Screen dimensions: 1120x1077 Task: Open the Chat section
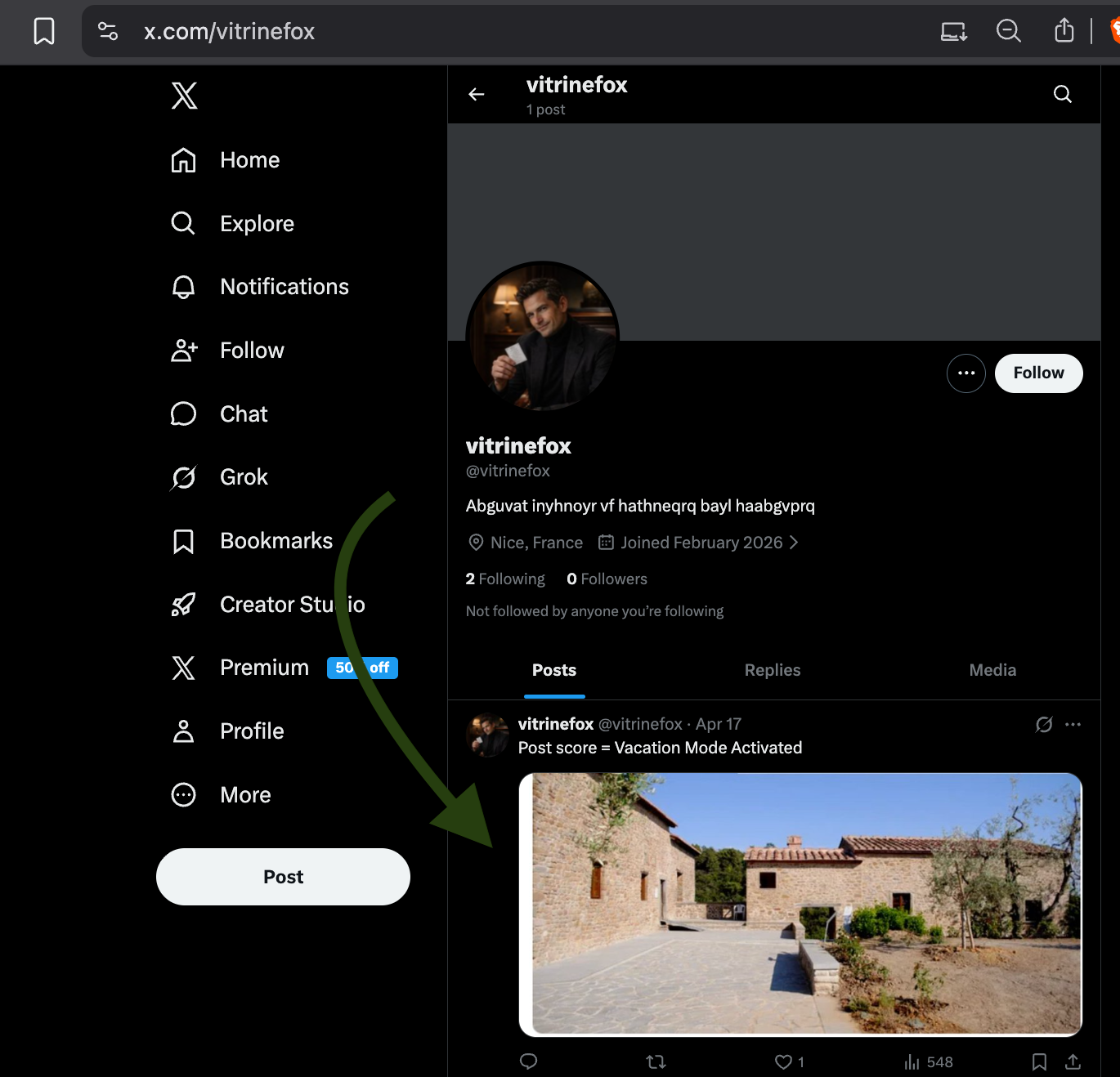tap(243, 413)
